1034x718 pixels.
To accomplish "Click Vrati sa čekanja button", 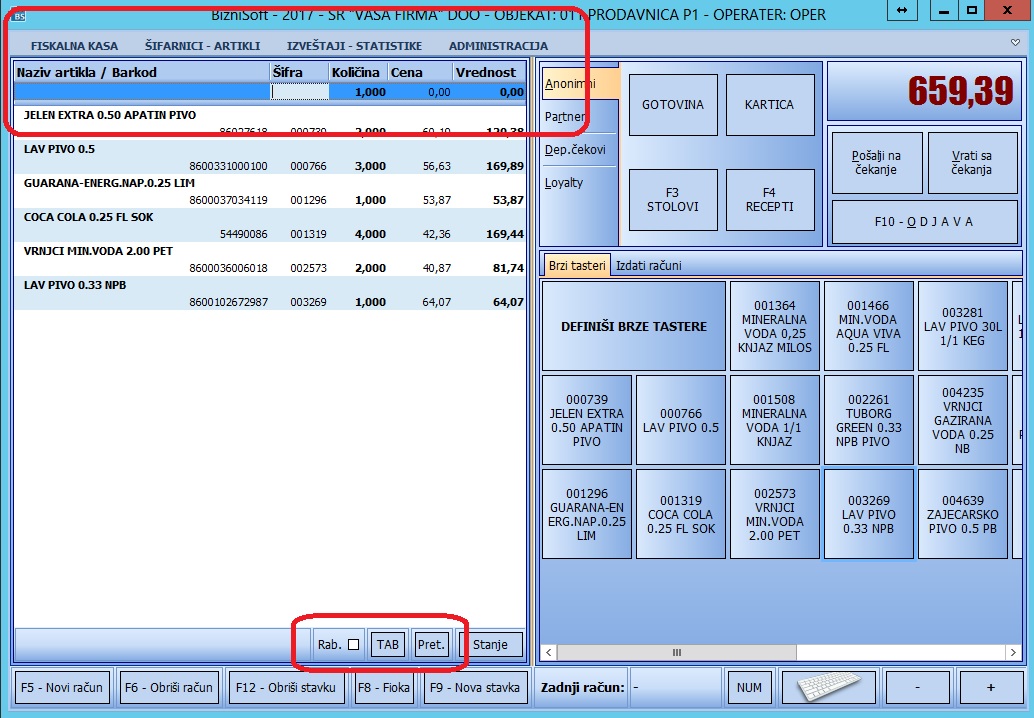I will [972, 163].
